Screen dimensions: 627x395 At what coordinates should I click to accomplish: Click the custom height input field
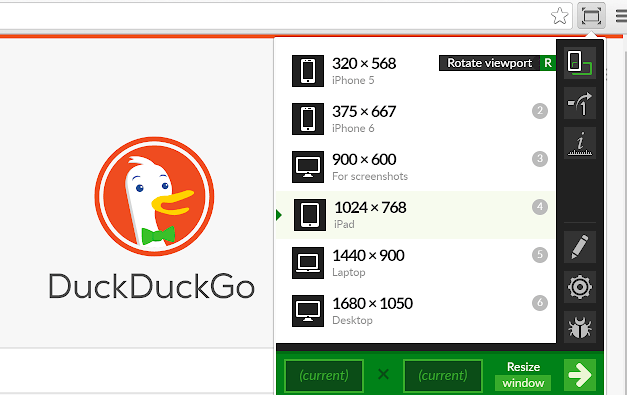click(443, 375)
